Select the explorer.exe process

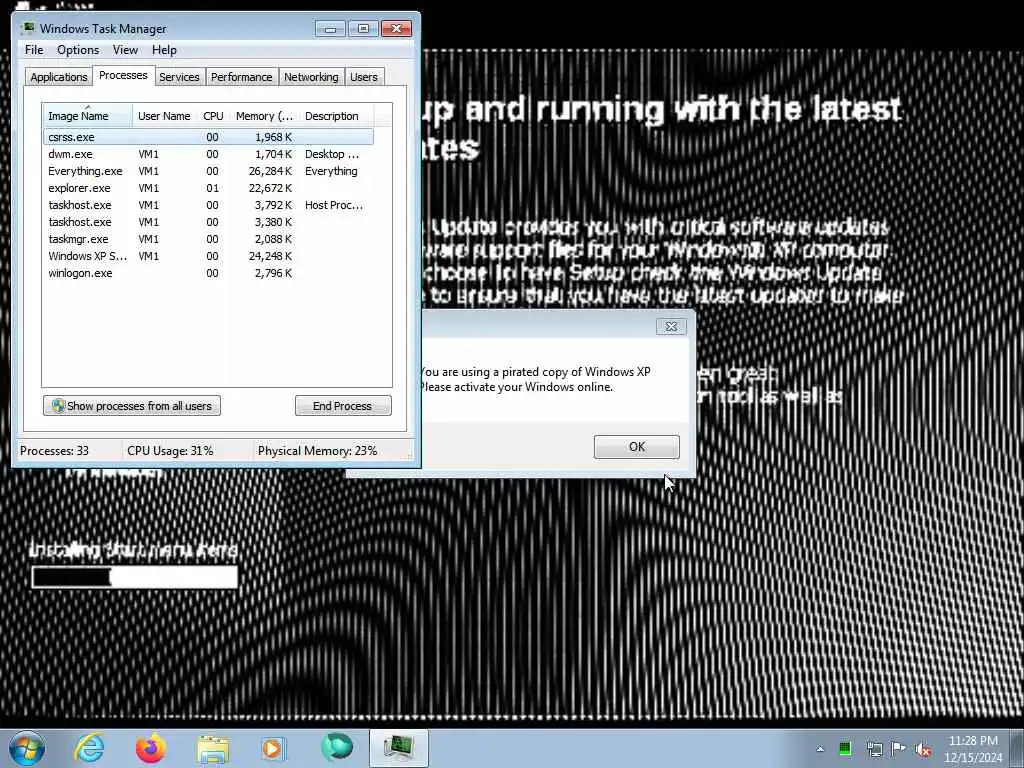(208, 188)
